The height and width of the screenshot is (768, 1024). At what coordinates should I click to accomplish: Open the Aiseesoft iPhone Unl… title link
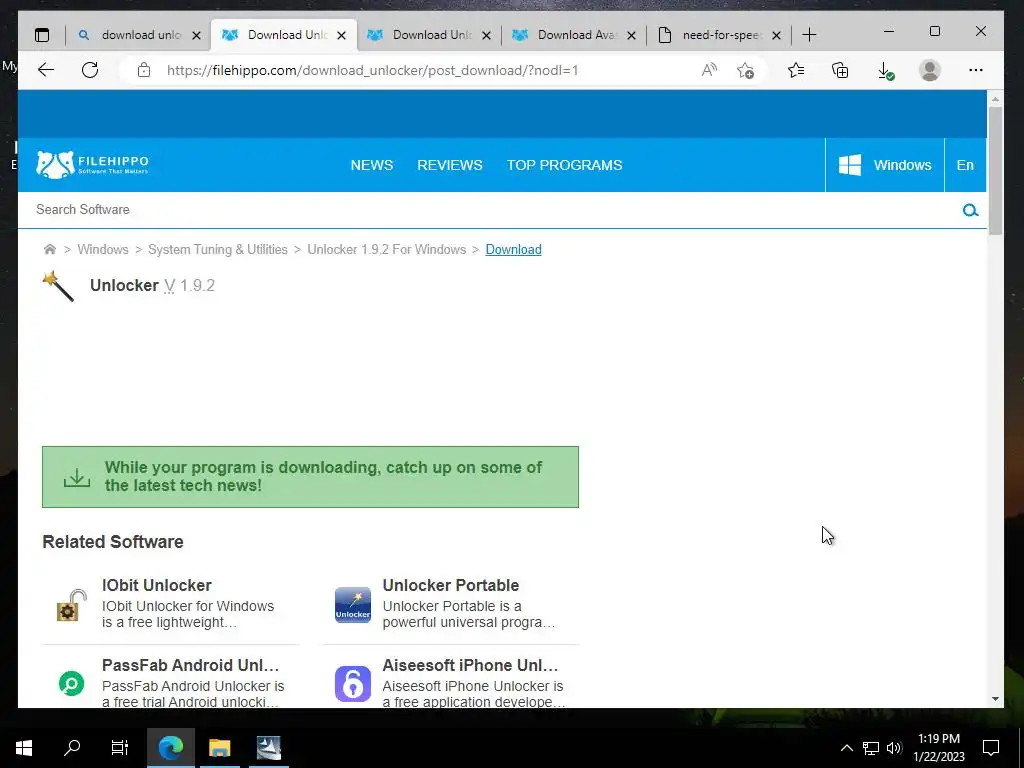point(470,665)
